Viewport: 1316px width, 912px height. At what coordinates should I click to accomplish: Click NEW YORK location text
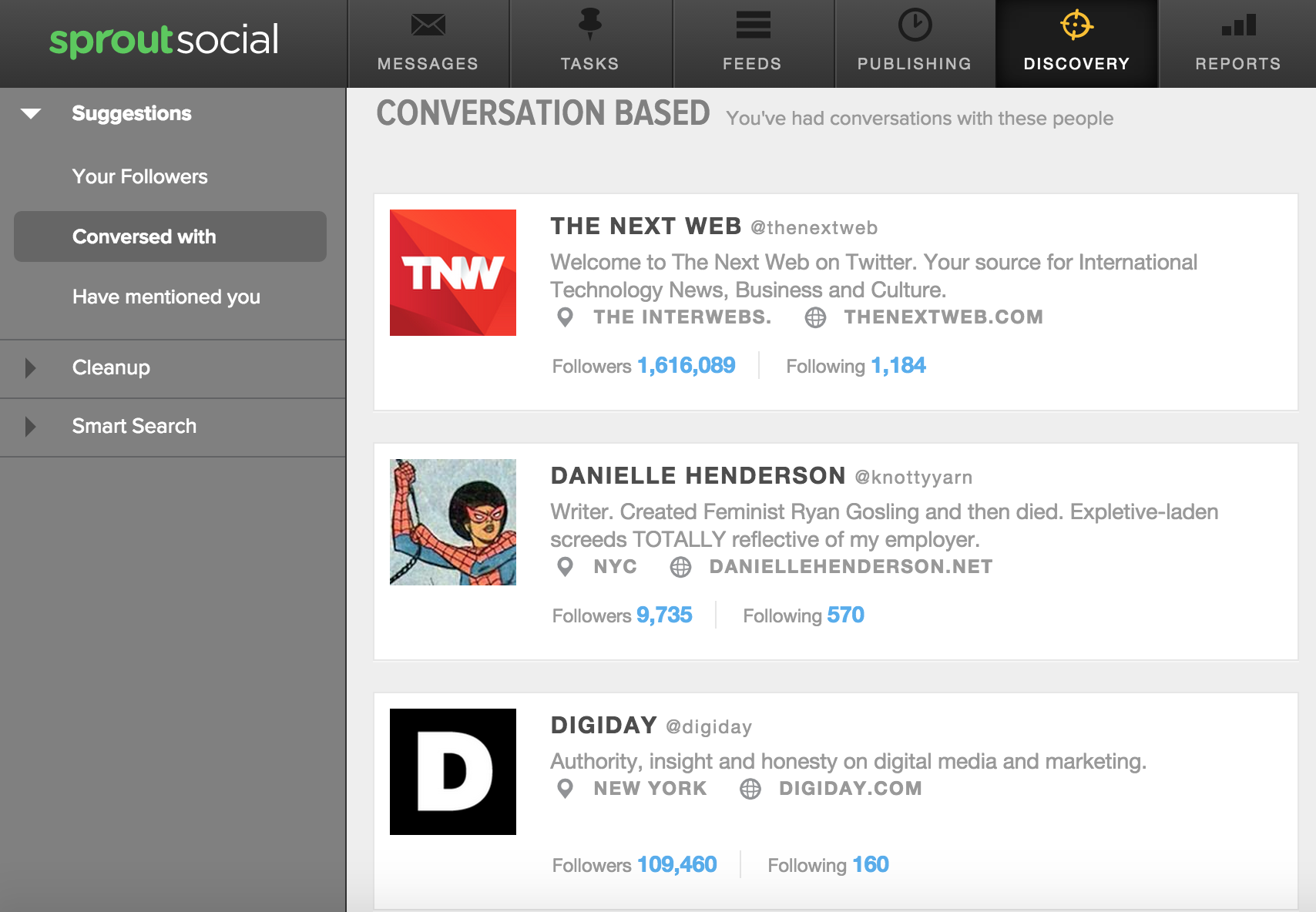[x=650, y=789]
